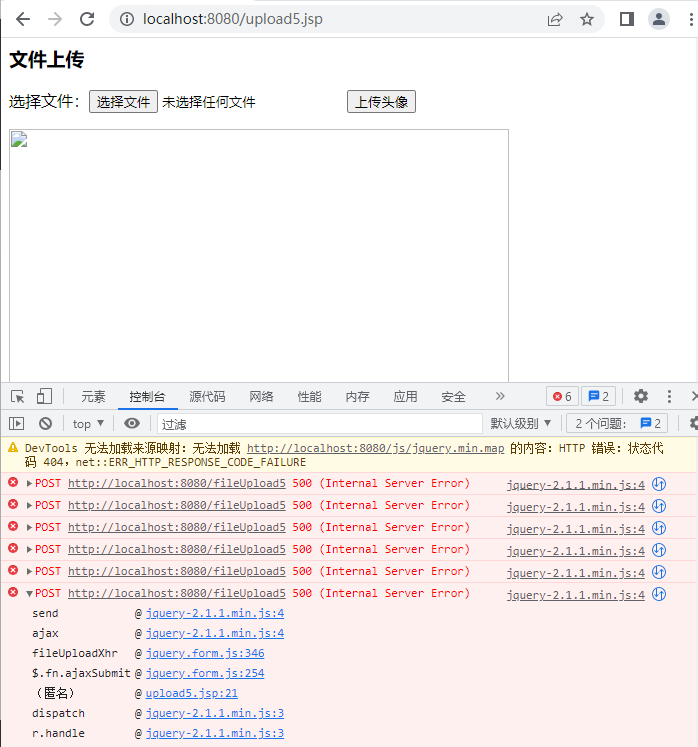Click the address bar URL localhost:8080/upload5.jsp

233,19
